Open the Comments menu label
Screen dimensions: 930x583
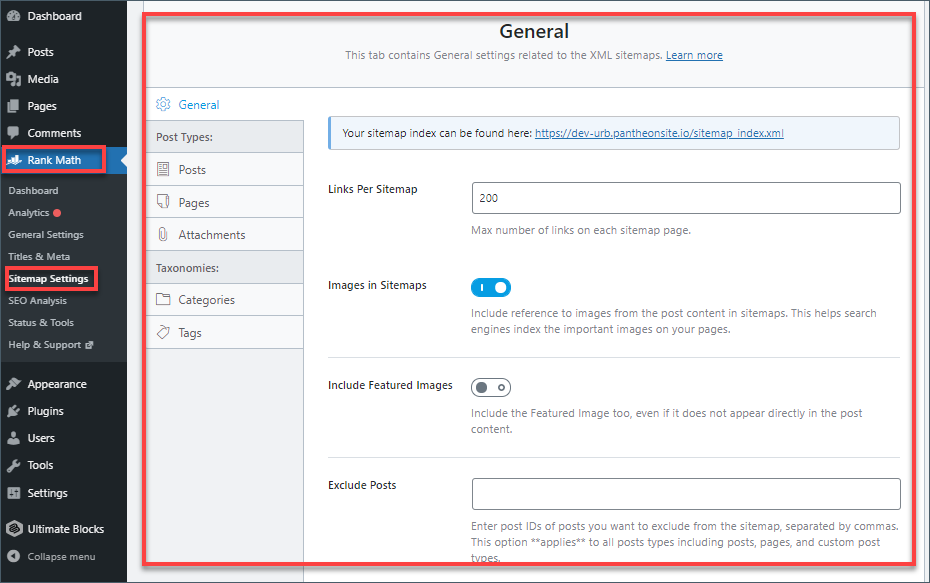coord(54,133)
